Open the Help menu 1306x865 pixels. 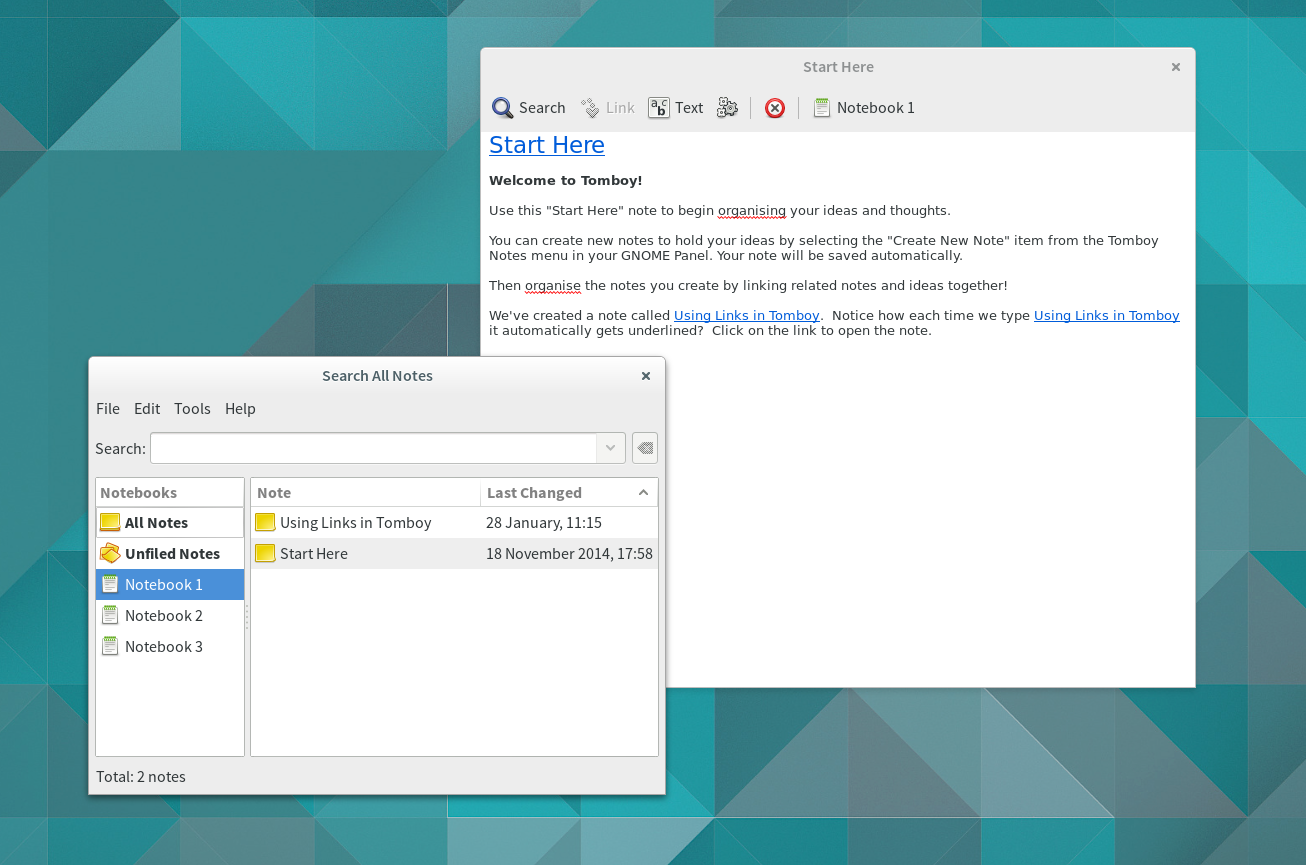[x=240, y=408]
